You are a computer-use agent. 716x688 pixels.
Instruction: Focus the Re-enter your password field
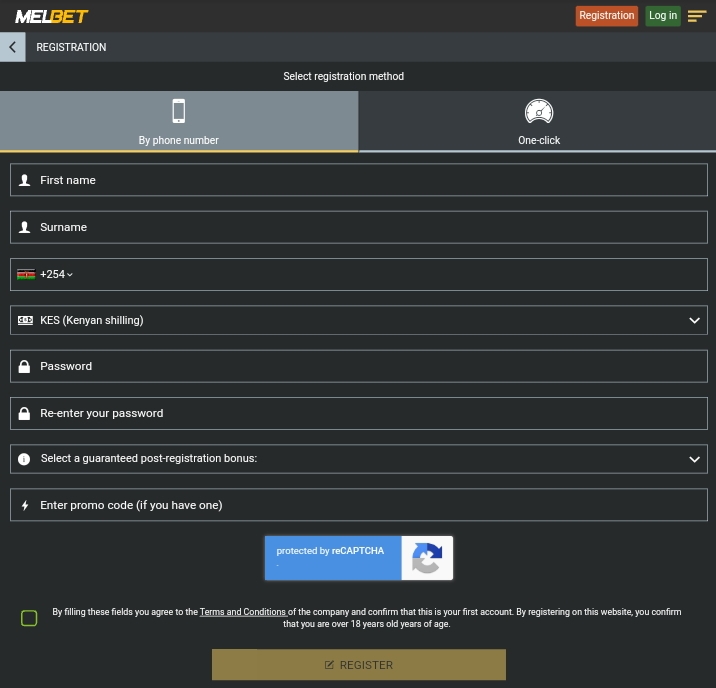click(359, 413)
